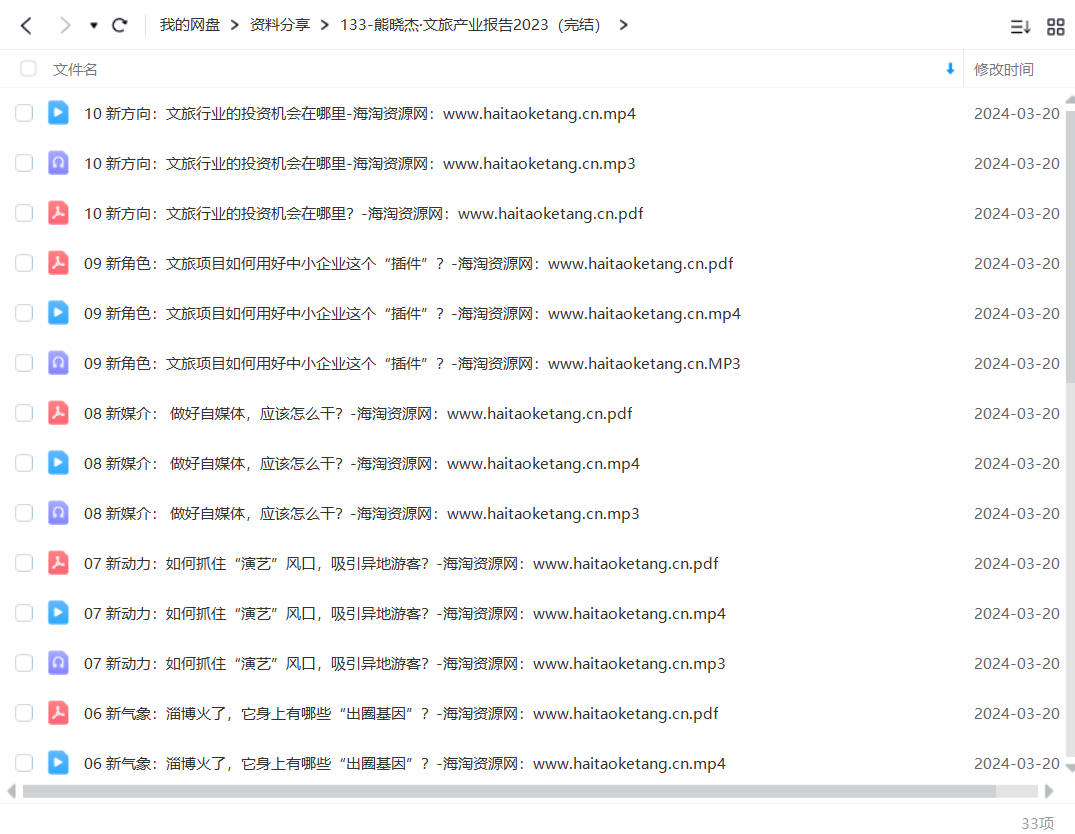Click PDF icon of 08 新媒介 pdf
Viewport: 1075px width, 834px height.
pyautogui.click(x=58, y=413)
